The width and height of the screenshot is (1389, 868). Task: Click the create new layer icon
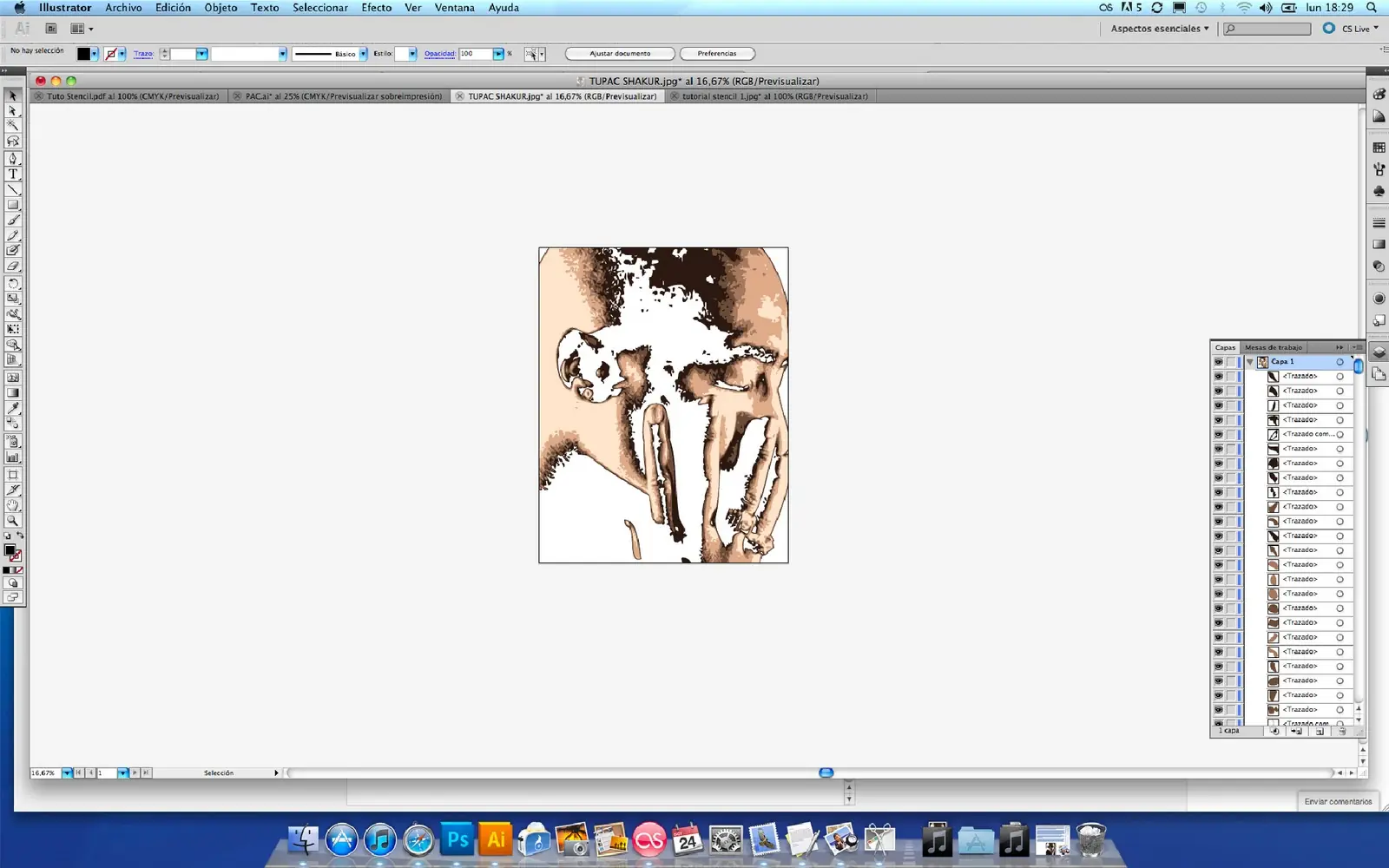pos(1320,731)
